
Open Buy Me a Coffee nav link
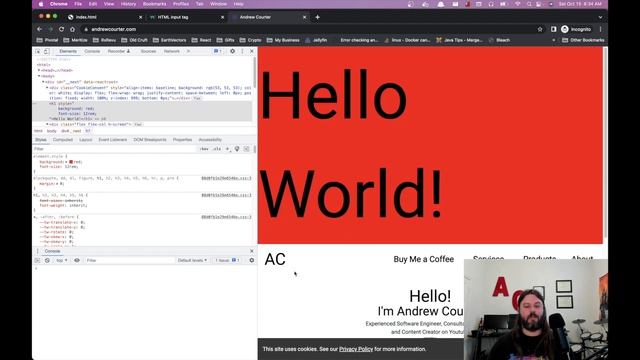(424, 259)
